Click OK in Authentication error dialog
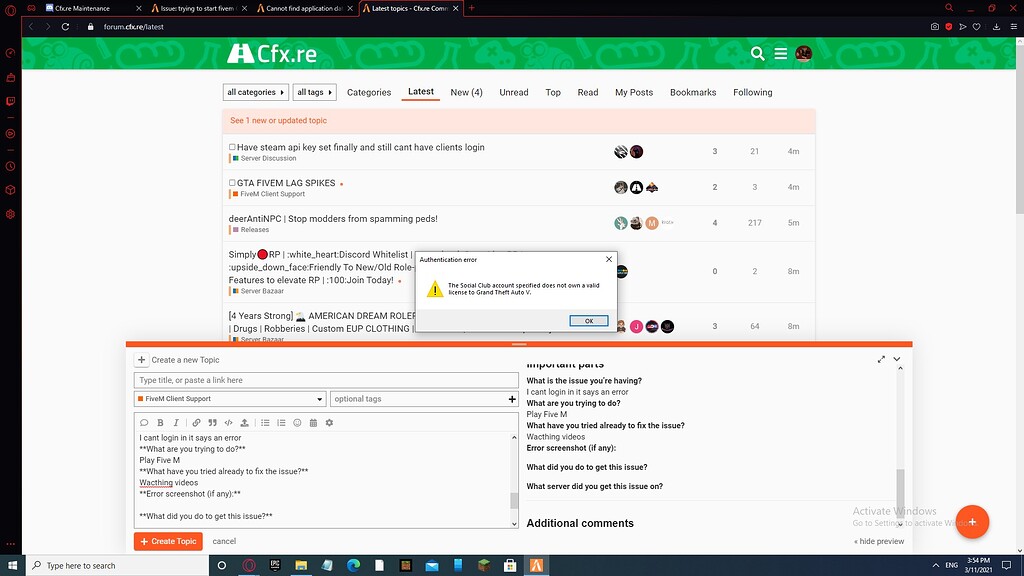Screen dimensions: 1024x576 point(588,321)
